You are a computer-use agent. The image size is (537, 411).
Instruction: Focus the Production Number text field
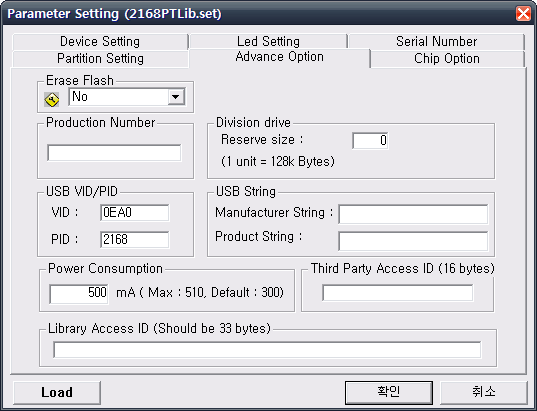114,153
